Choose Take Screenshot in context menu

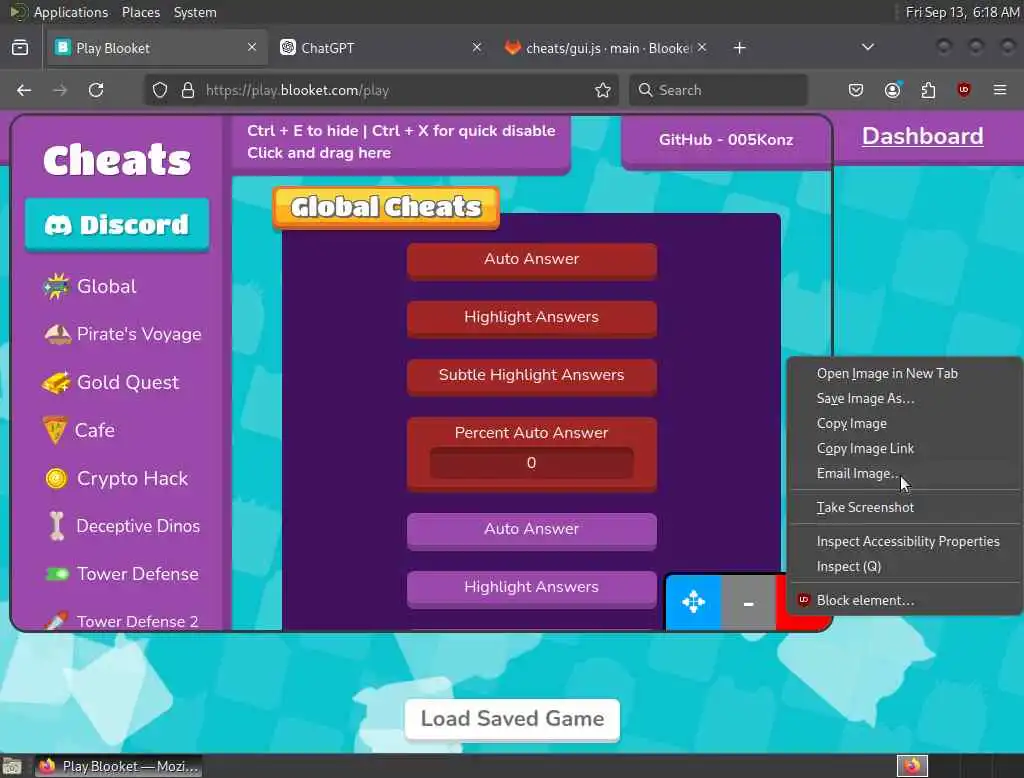coord(905,508)
